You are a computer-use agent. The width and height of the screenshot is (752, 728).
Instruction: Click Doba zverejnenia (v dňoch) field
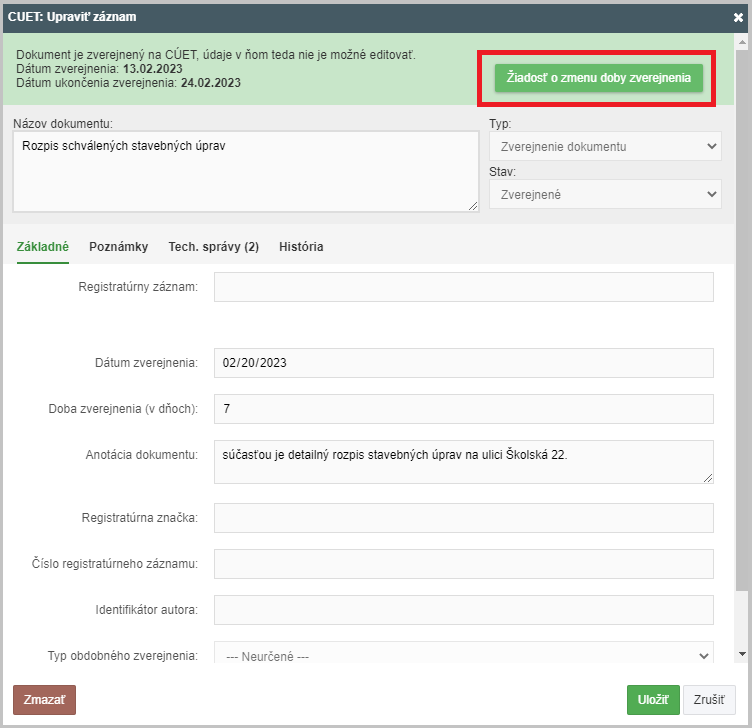pos(463,409)
